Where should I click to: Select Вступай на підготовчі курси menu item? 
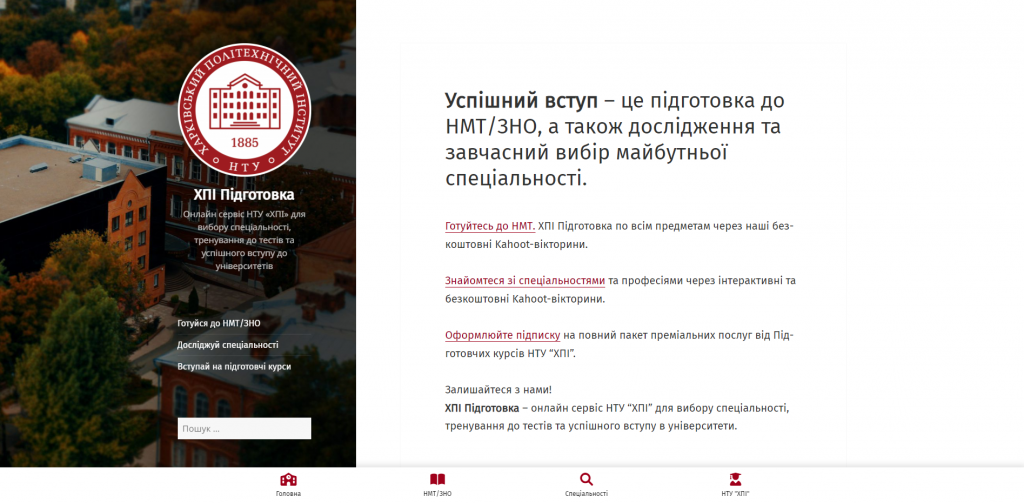point(234,366)
